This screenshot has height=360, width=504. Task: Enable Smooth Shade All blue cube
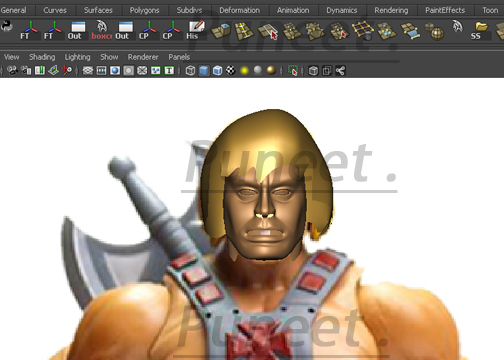204,70
